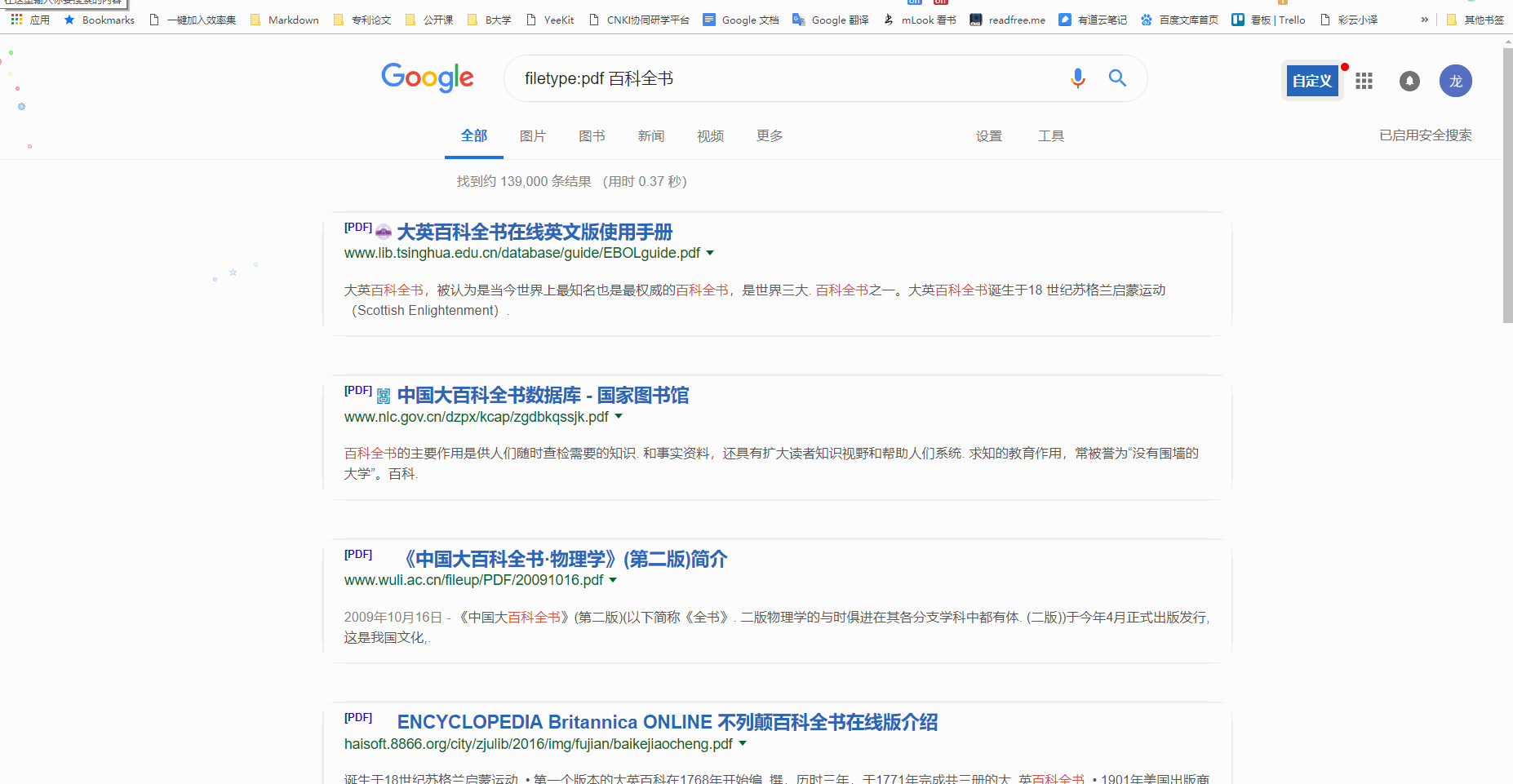The image size is (1513, 784).
Task: Open CNKI协同研学平台 bookmark
Action: [x=638, y=20]
